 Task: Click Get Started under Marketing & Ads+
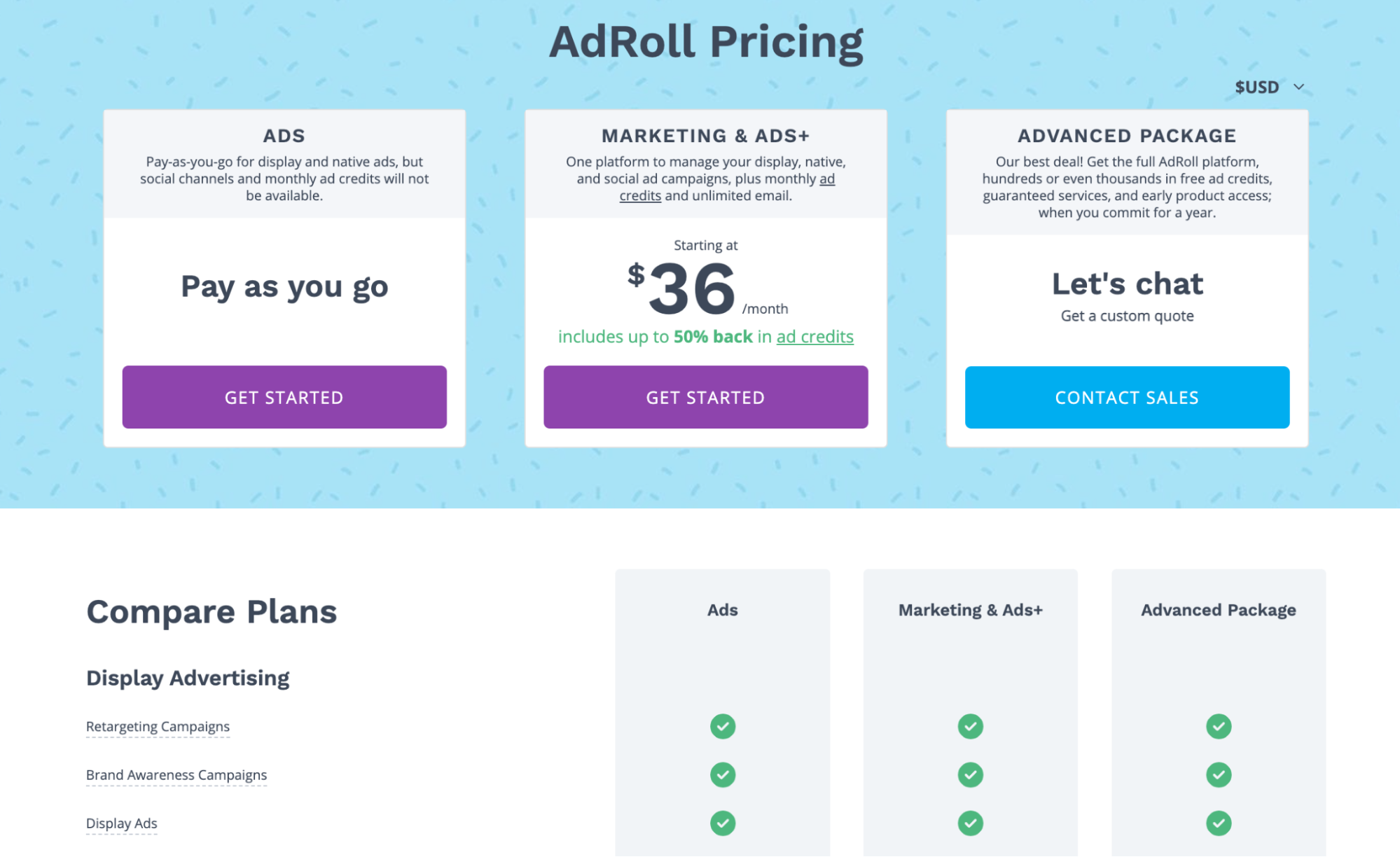click(x=705, y=397)
